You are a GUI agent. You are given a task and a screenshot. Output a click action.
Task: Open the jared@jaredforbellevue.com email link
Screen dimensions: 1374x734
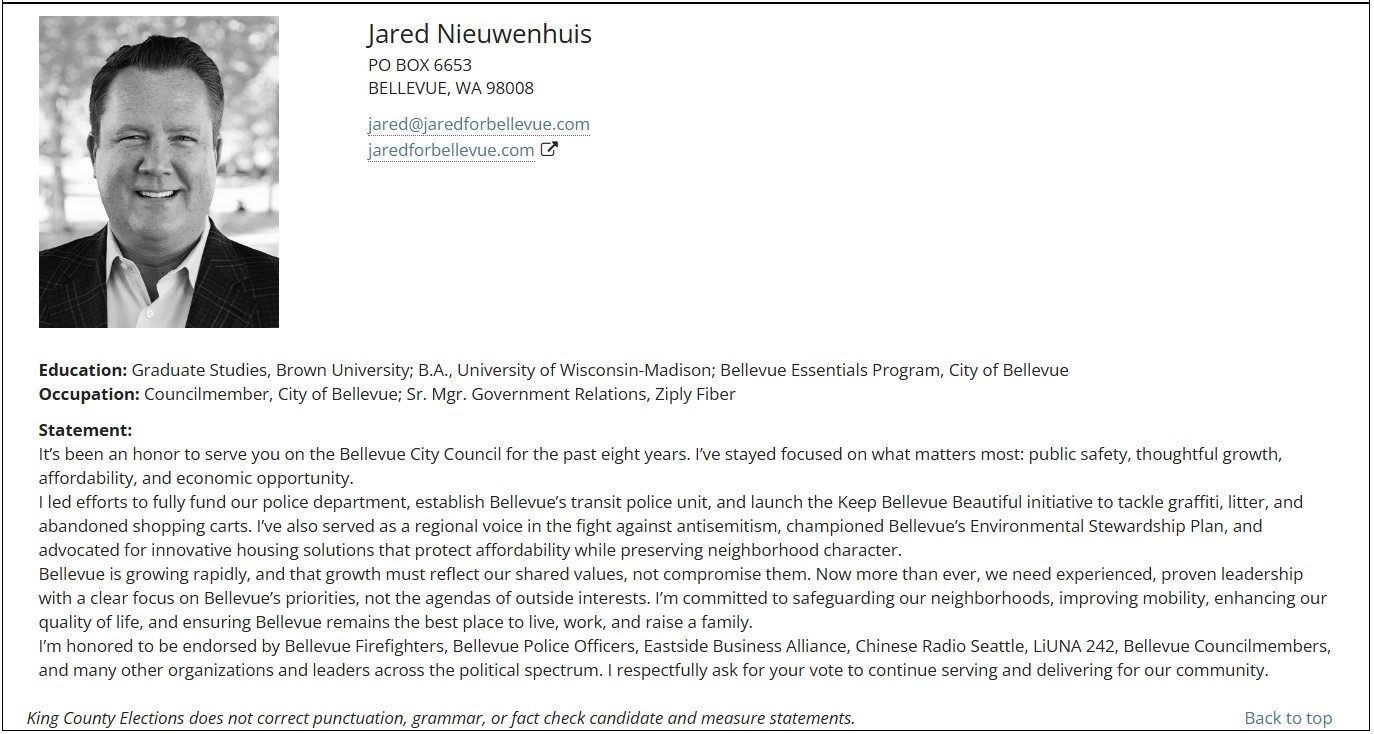(x=478, y=124)
